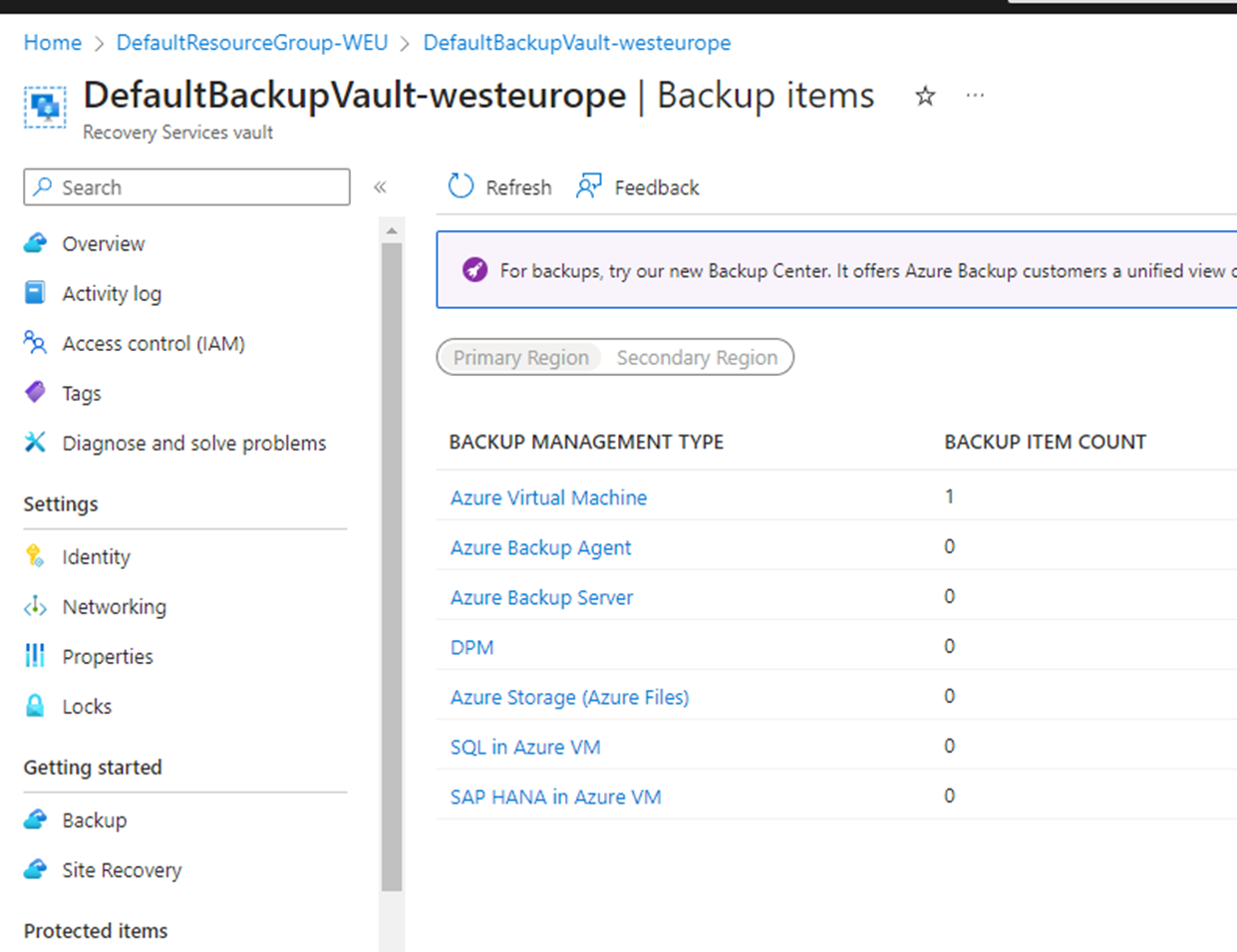
Task: Click the Overview cloud icon
Action: click(x=35, y=243)
